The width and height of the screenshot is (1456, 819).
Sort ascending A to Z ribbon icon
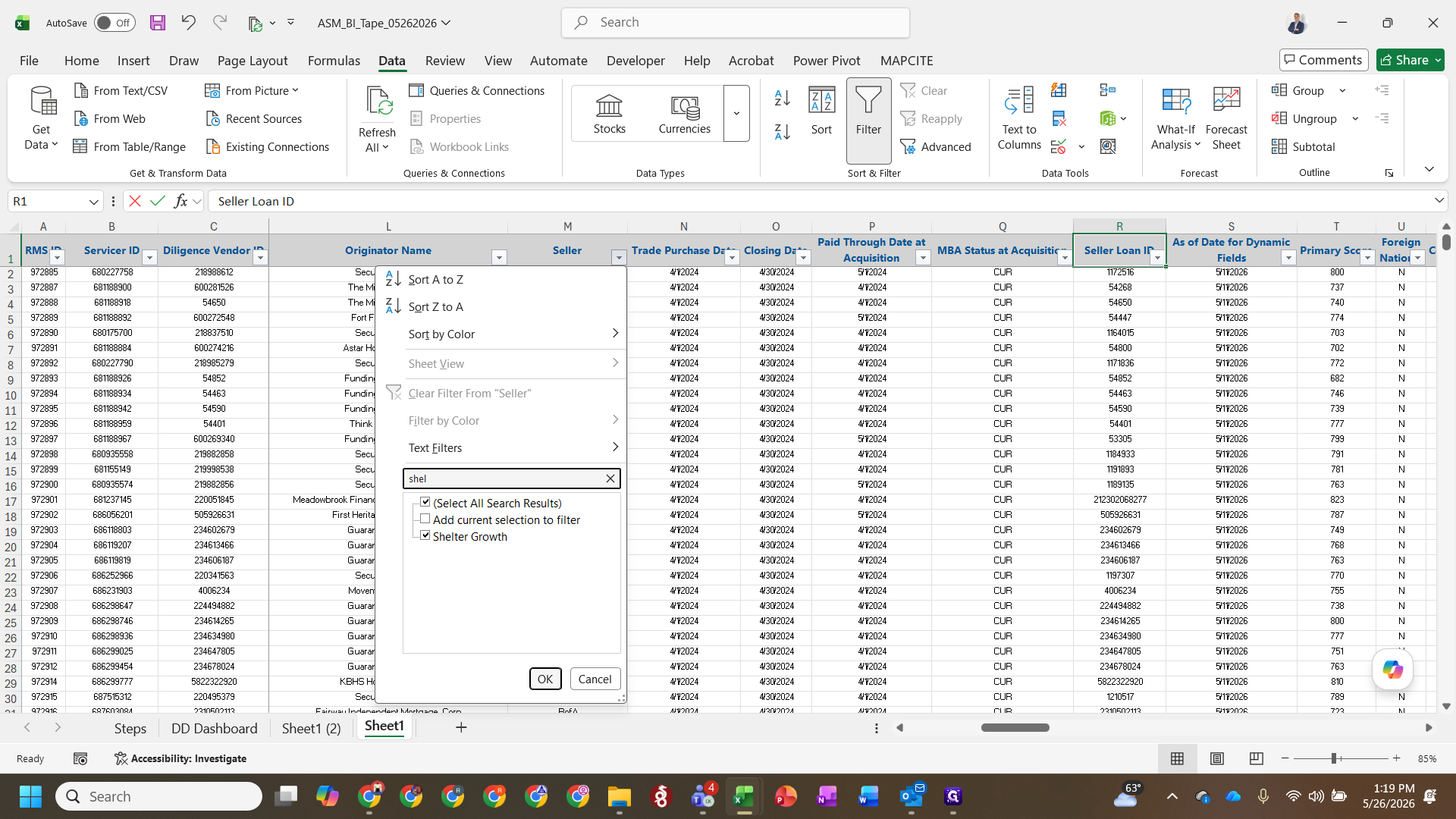click(783, 97)
